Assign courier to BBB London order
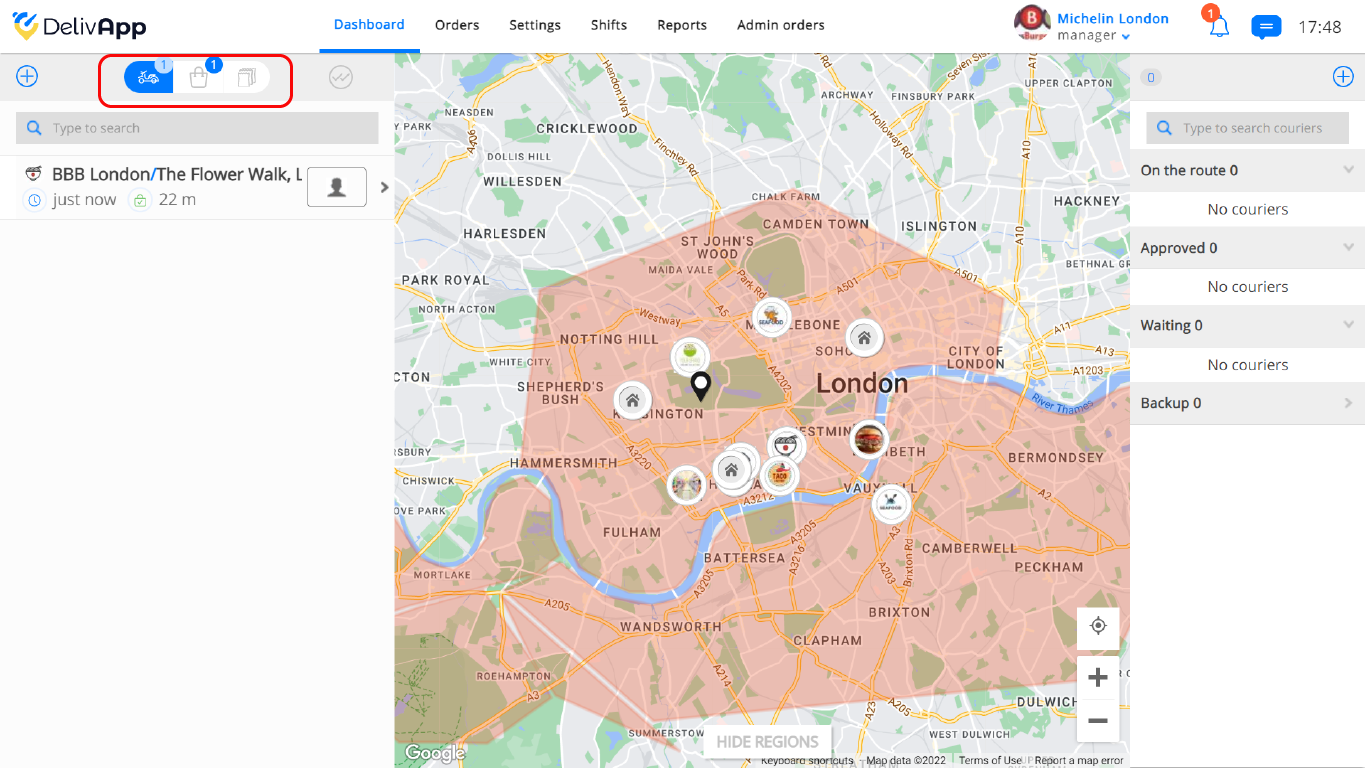 [x=337, y=187]
